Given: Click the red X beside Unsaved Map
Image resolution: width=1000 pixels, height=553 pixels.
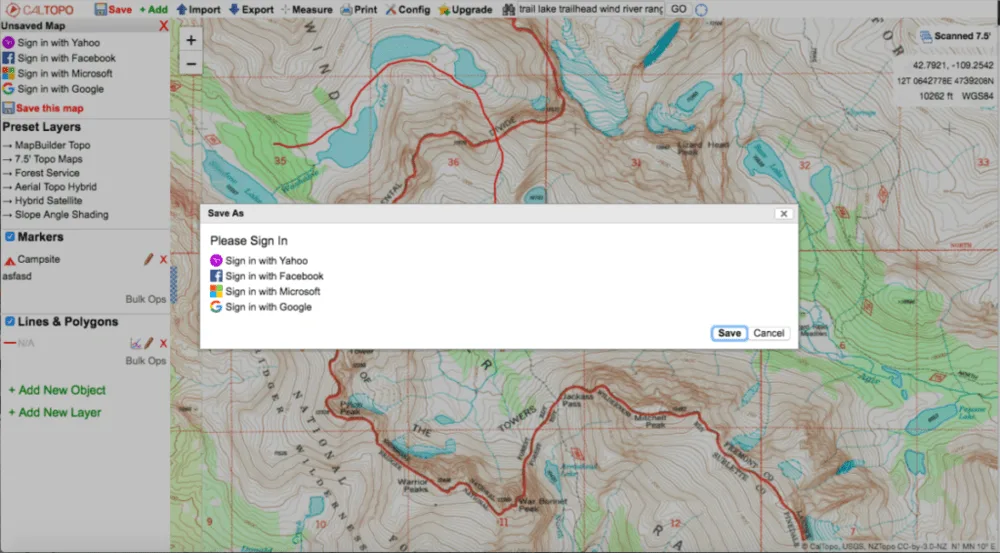Looking at the screenshot, I should [x=164, y=26].
